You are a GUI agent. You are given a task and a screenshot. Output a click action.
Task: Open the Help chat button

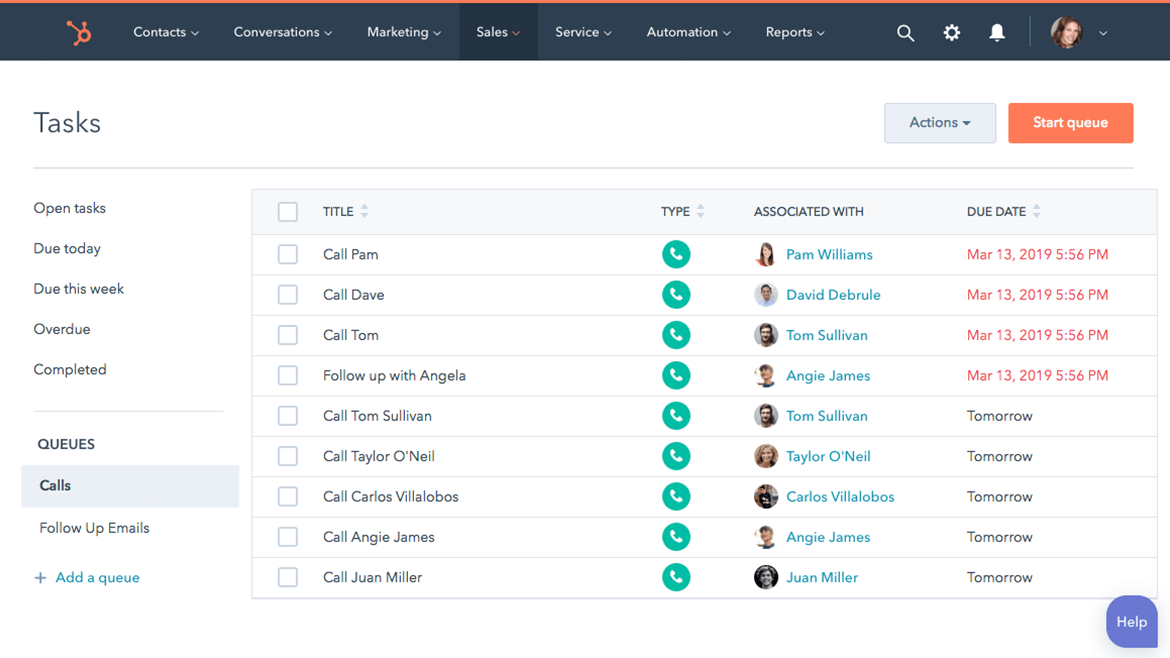click(x=1131, y=621)
